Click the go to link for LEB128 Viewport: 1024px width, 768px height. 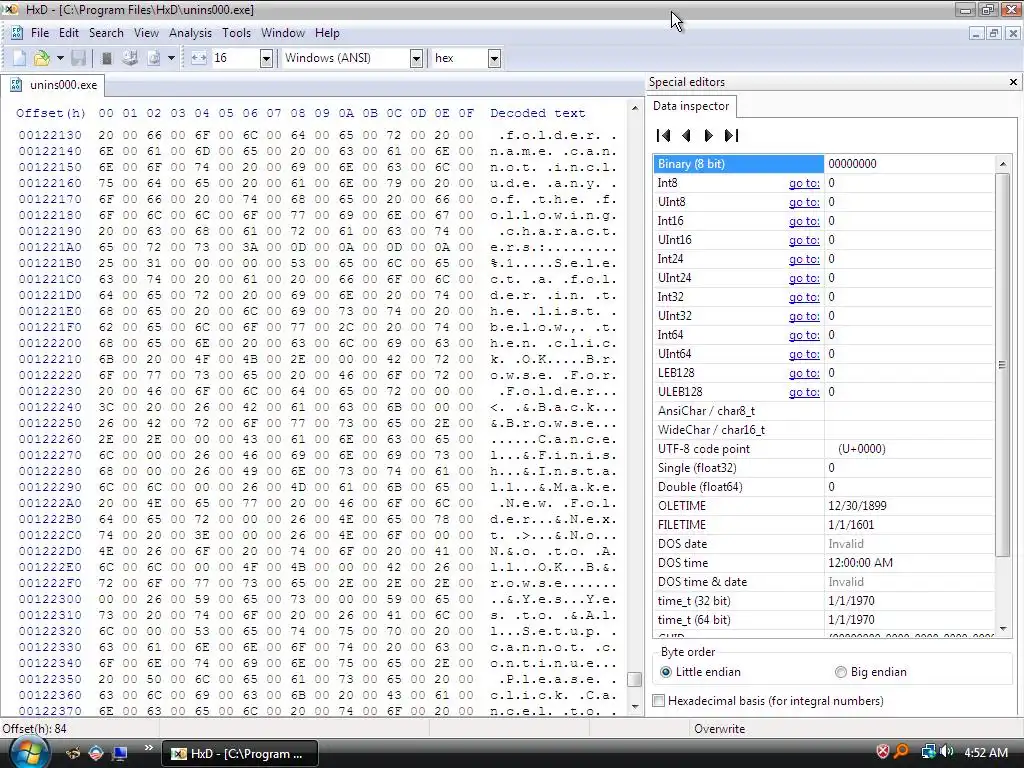point(804,373)
